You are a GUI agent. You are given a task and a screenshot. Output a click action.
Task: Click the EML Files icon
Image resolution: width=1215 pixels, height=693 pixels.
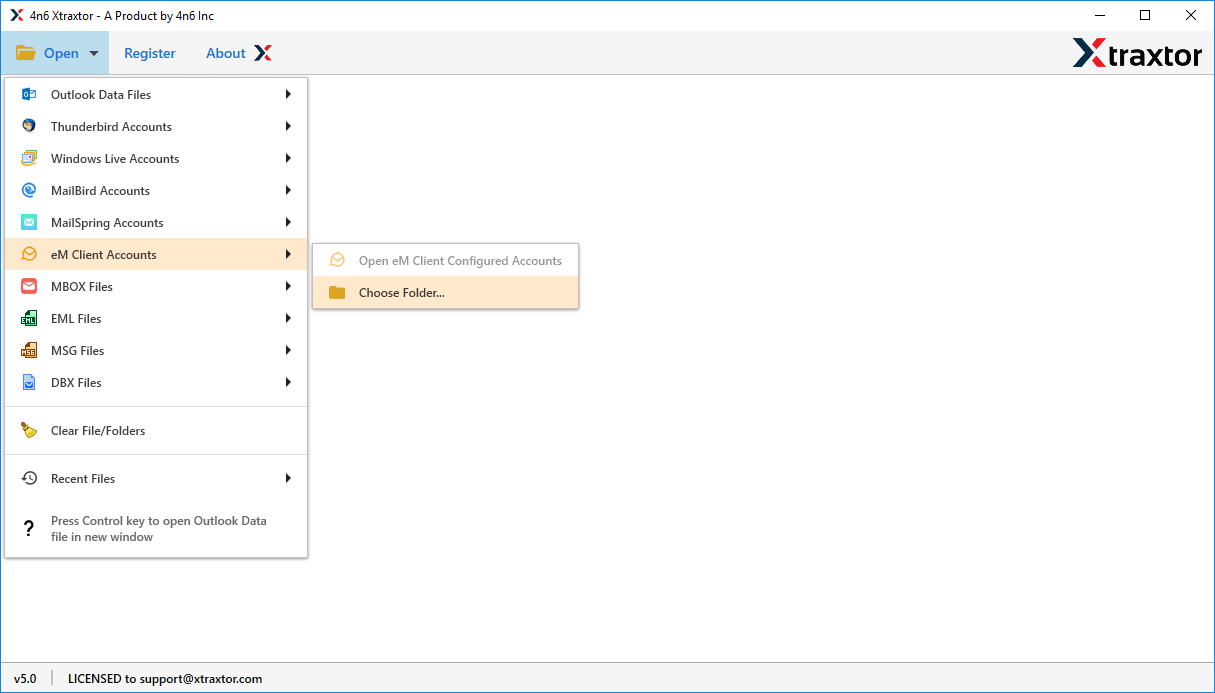29,319
